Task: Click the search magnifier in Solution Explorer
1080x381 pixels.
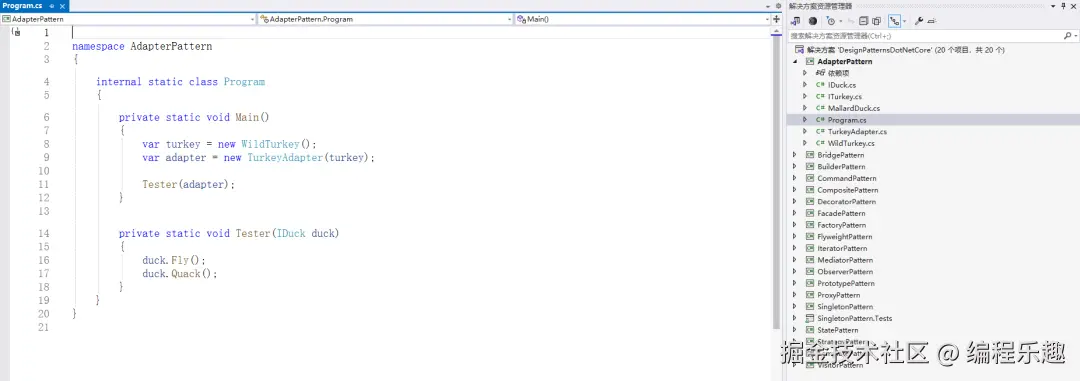Action: pyautogui.click(x=1068, y=35)
